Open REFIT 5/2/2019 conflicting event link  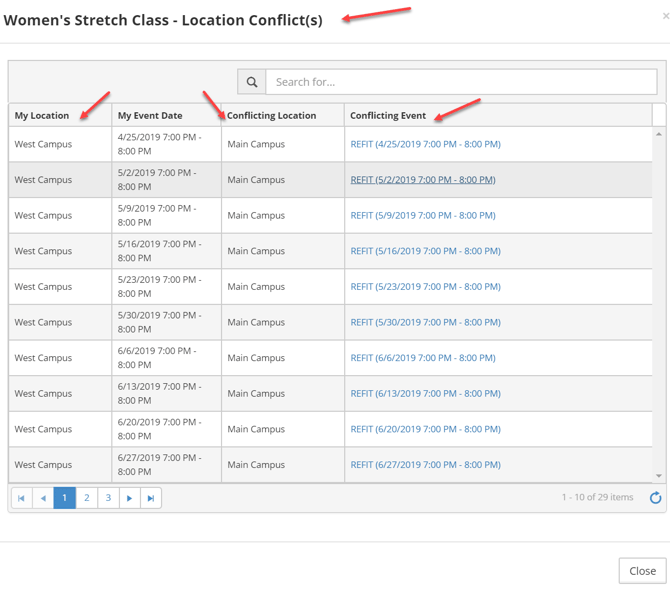pos(423,180)
